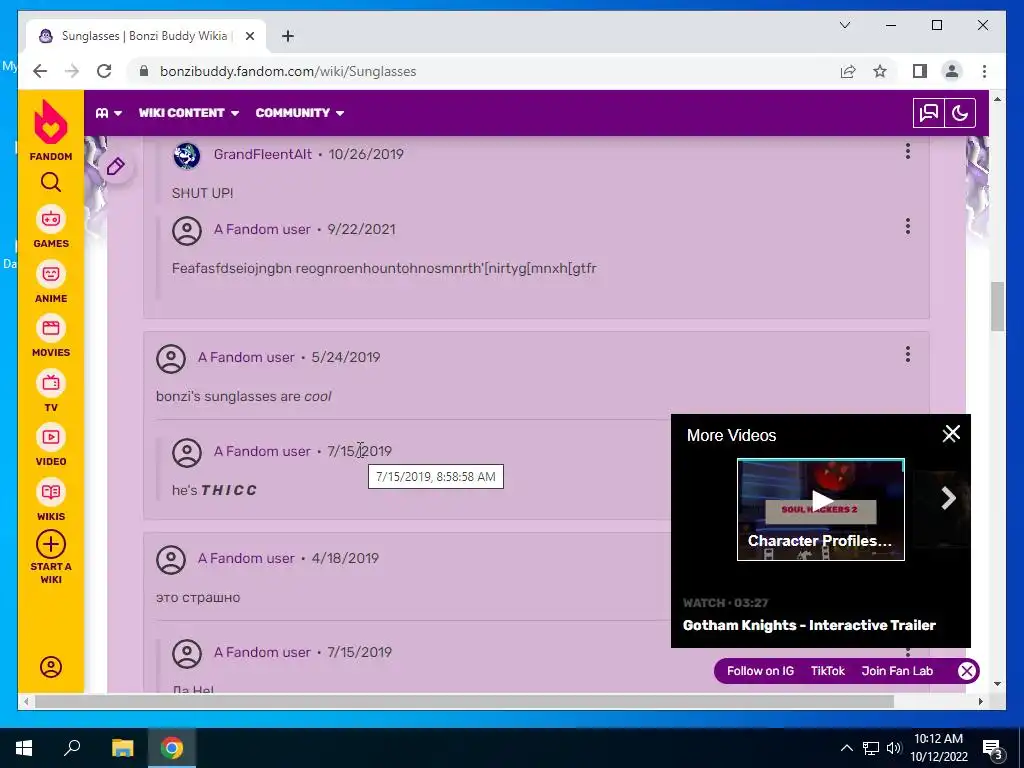The width and height of the screenshot is (1024, 768).
Task: Open options menu for 9/22/2021 comment
Action: (x=908, y=227)
